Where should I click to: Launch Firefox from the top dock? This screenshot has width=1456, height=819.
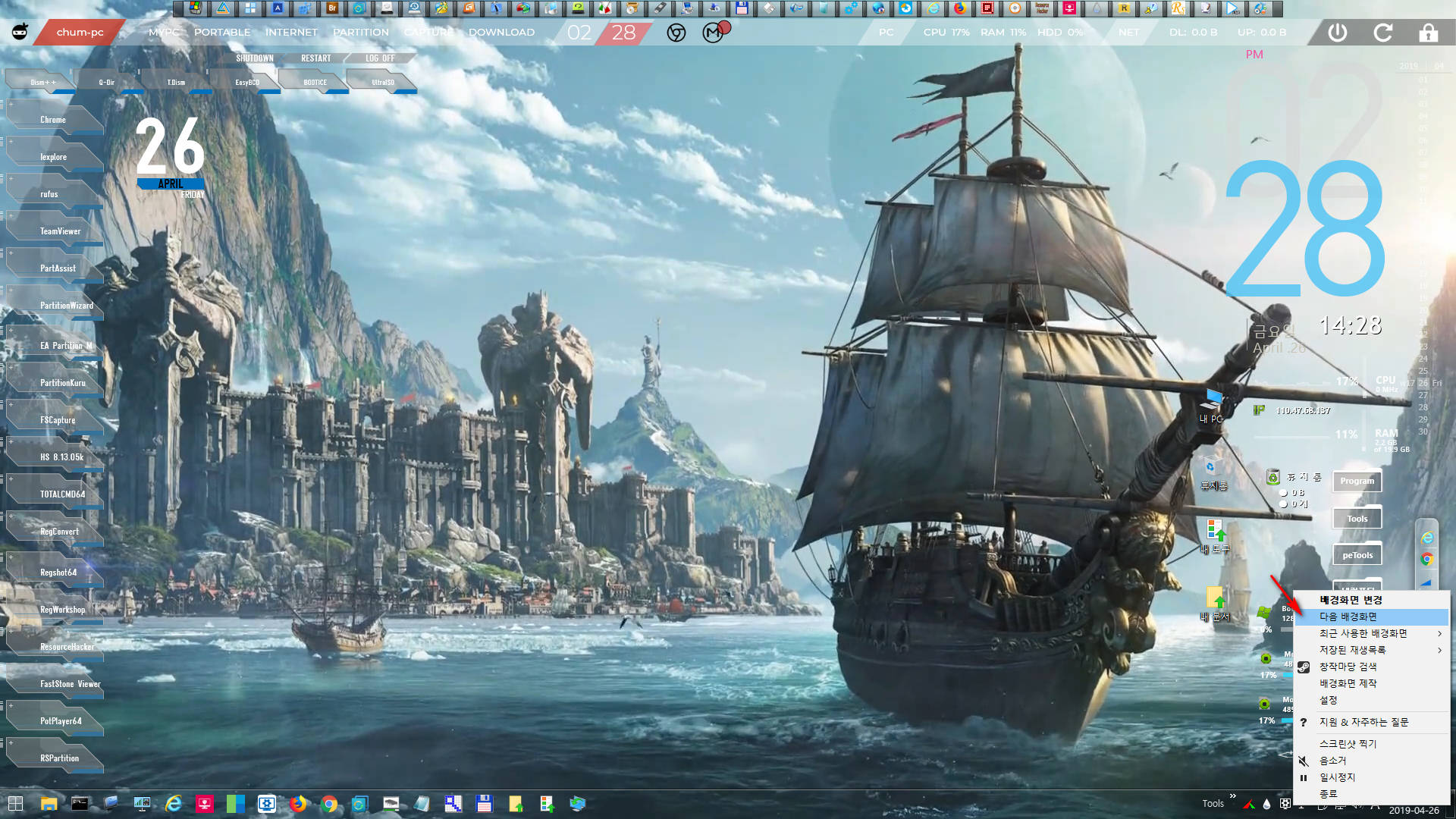click(960, 8)
